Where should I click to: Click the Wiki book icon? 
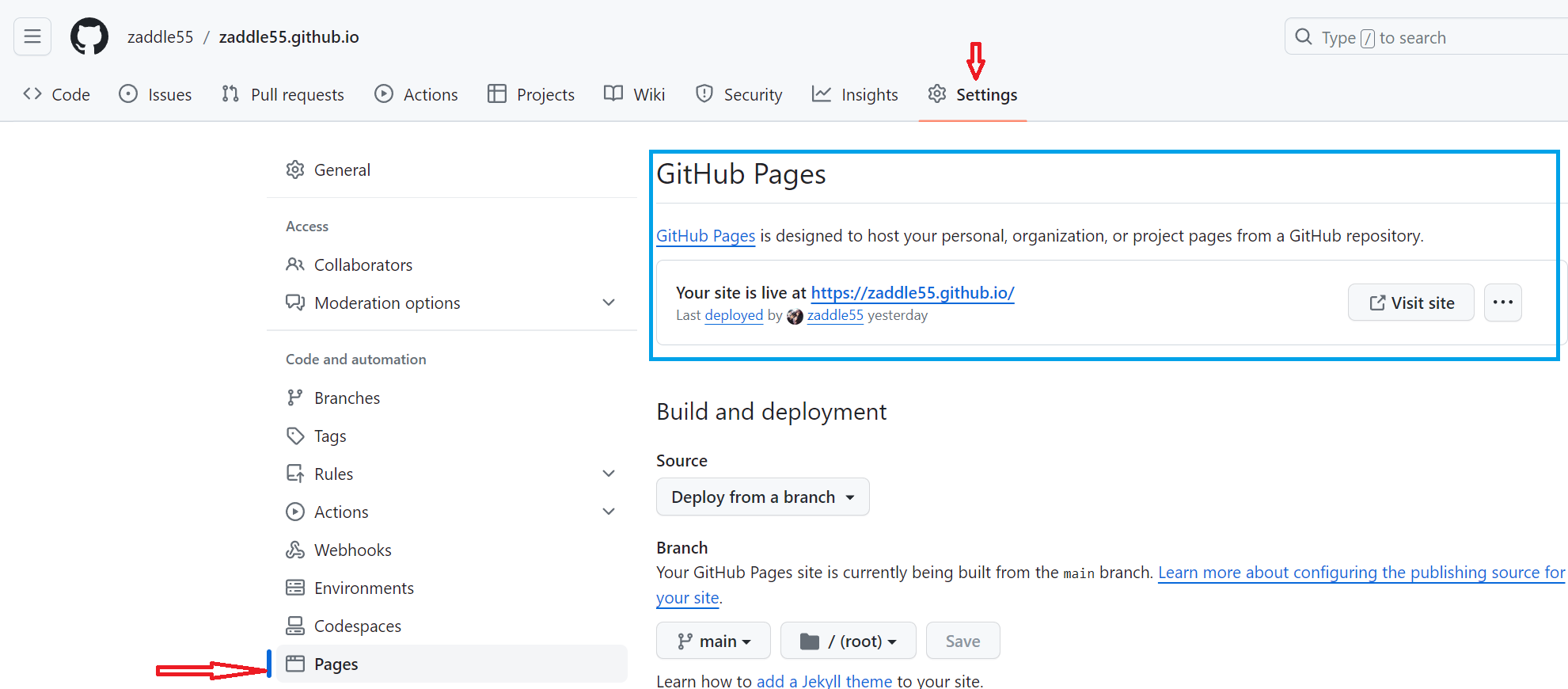click(x=613, y=93)
